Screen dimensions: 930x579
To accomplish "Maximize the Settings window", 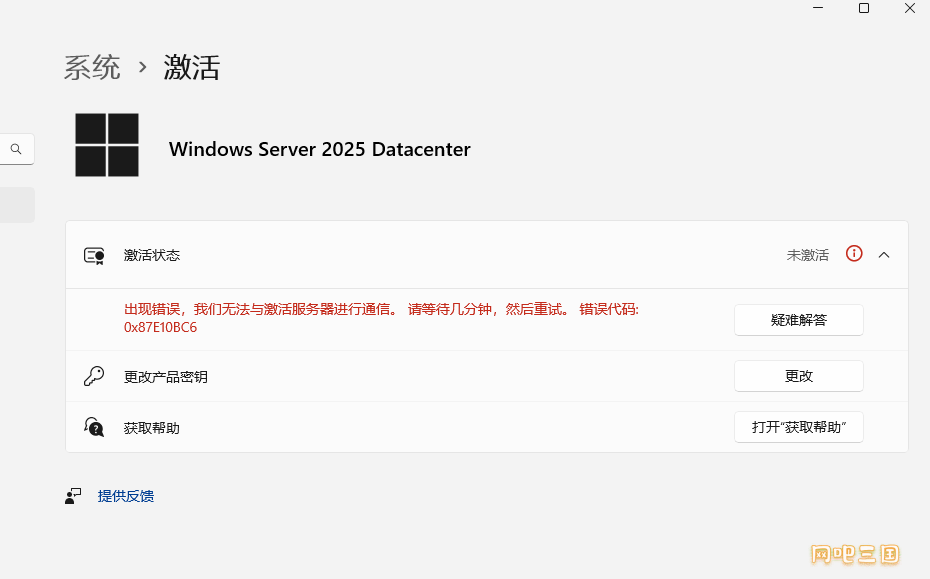I will [864, 8].
